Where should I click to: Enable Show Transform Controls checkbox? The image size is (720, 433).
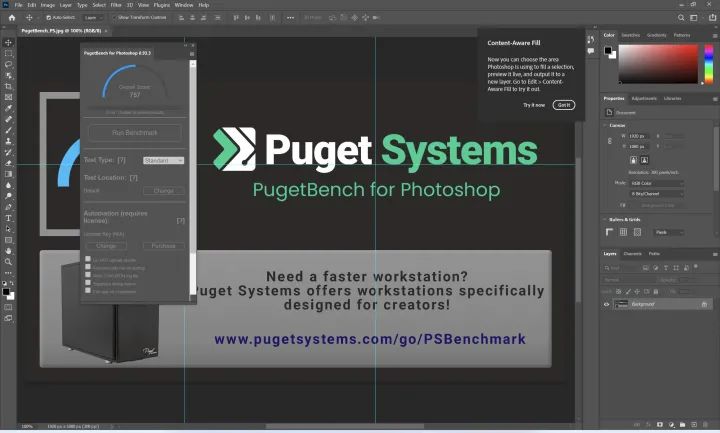[x=115, y=17]
